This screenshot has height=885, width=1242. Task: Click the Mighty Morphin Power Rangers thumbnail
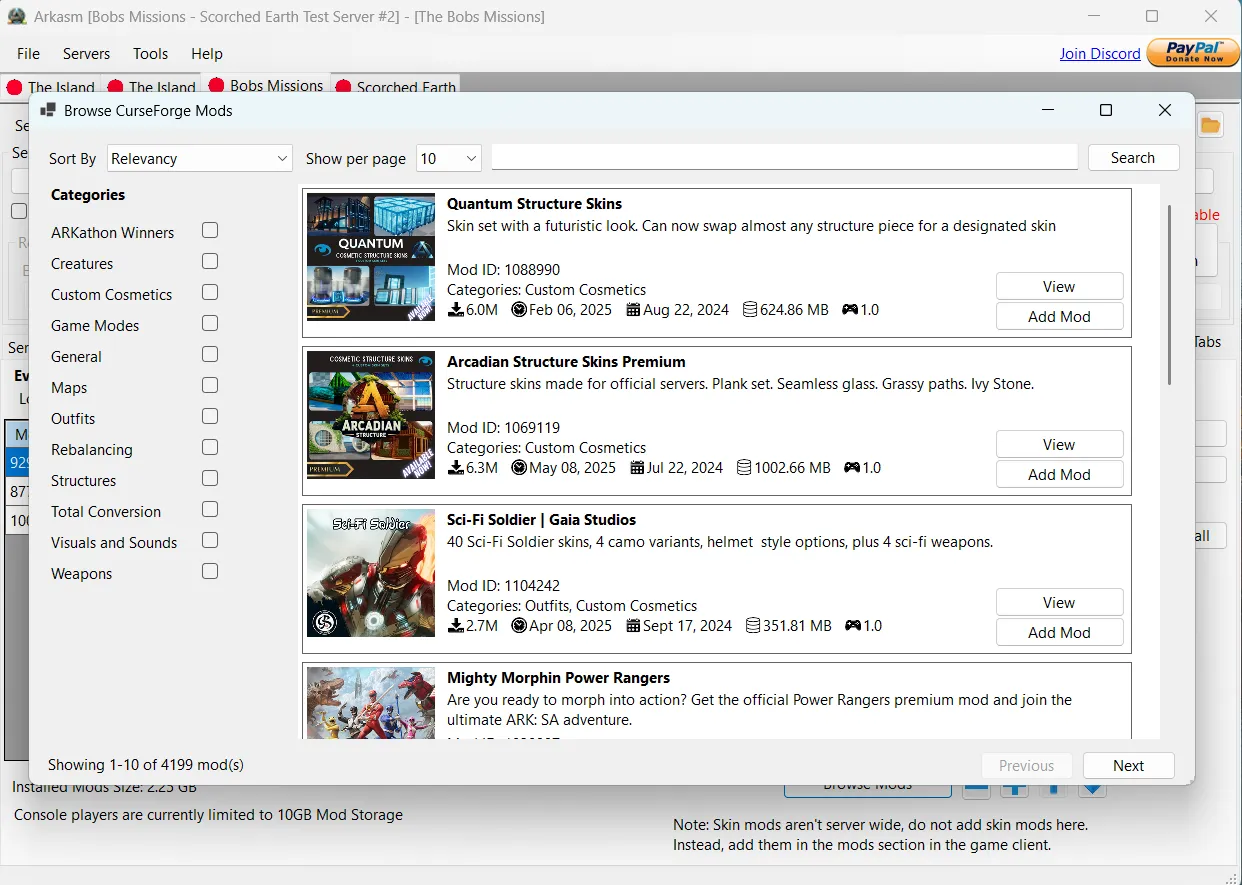tap(371, 703)
